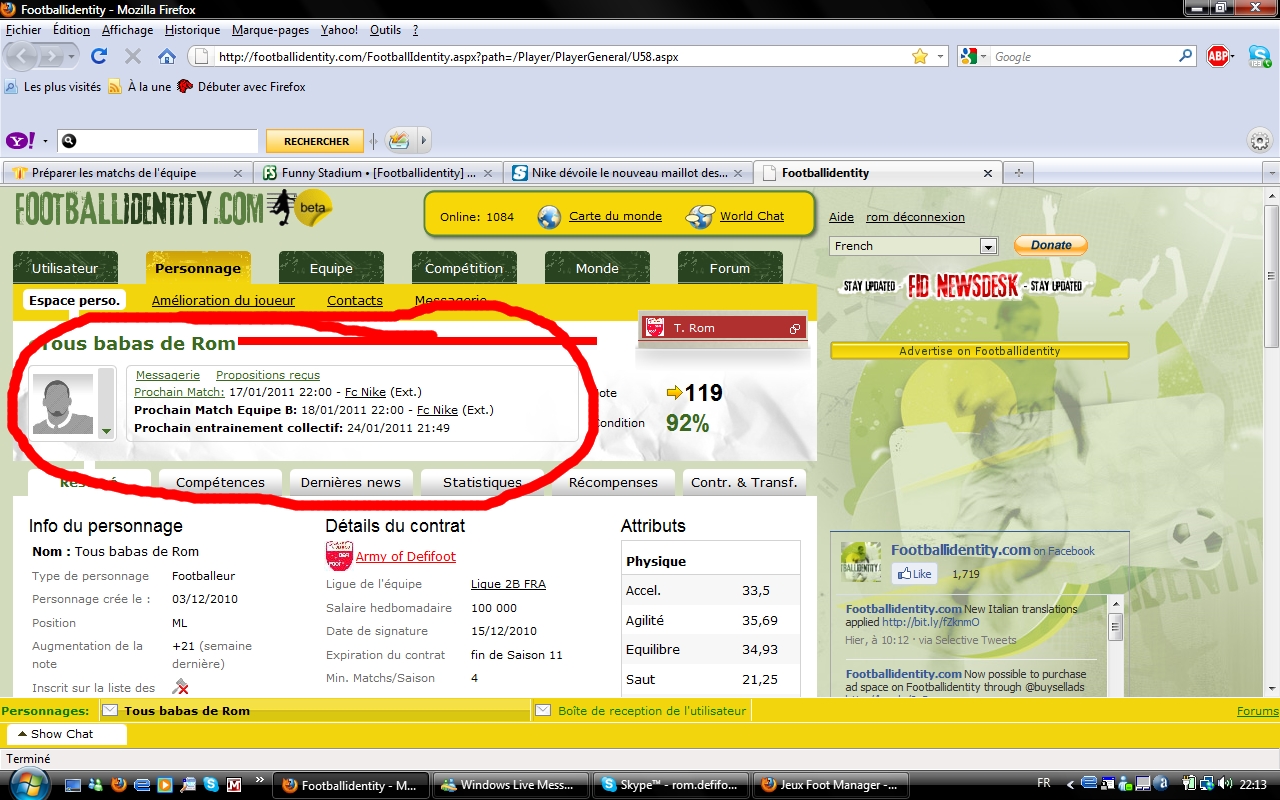This screenshot has height=800, width=1280.
Task: Open the Carte du monde link
Action: (x=615, y=216)
